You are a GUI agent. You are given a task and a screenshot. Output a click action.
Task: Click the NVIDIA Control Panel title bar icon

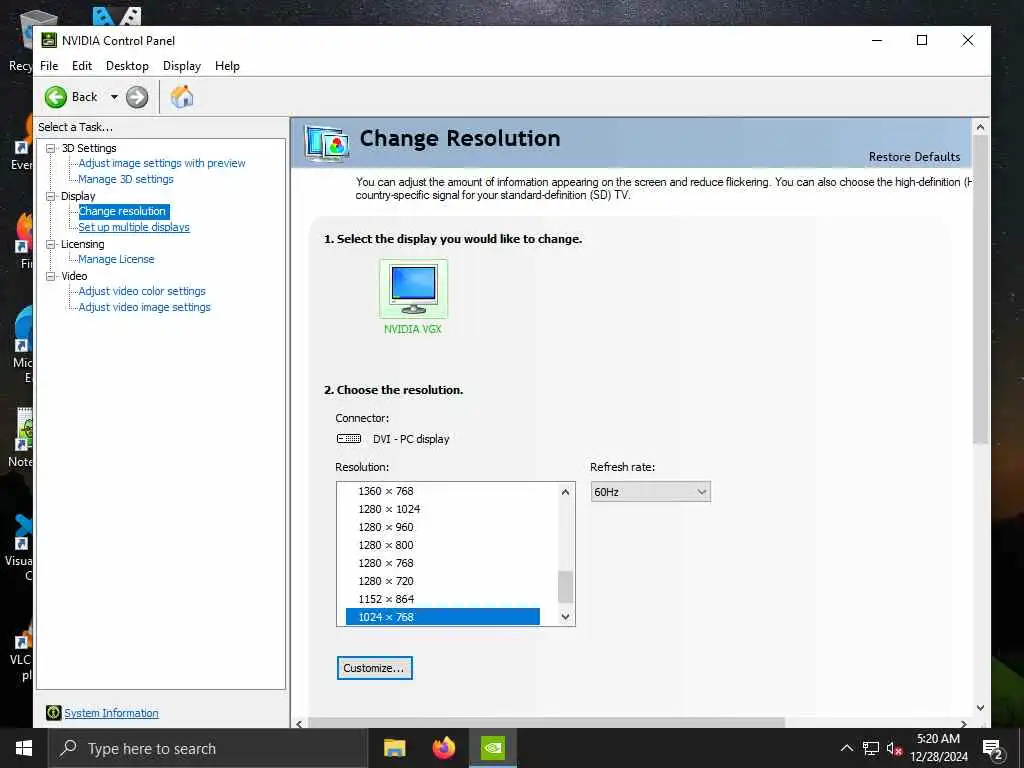coord(49,40)
